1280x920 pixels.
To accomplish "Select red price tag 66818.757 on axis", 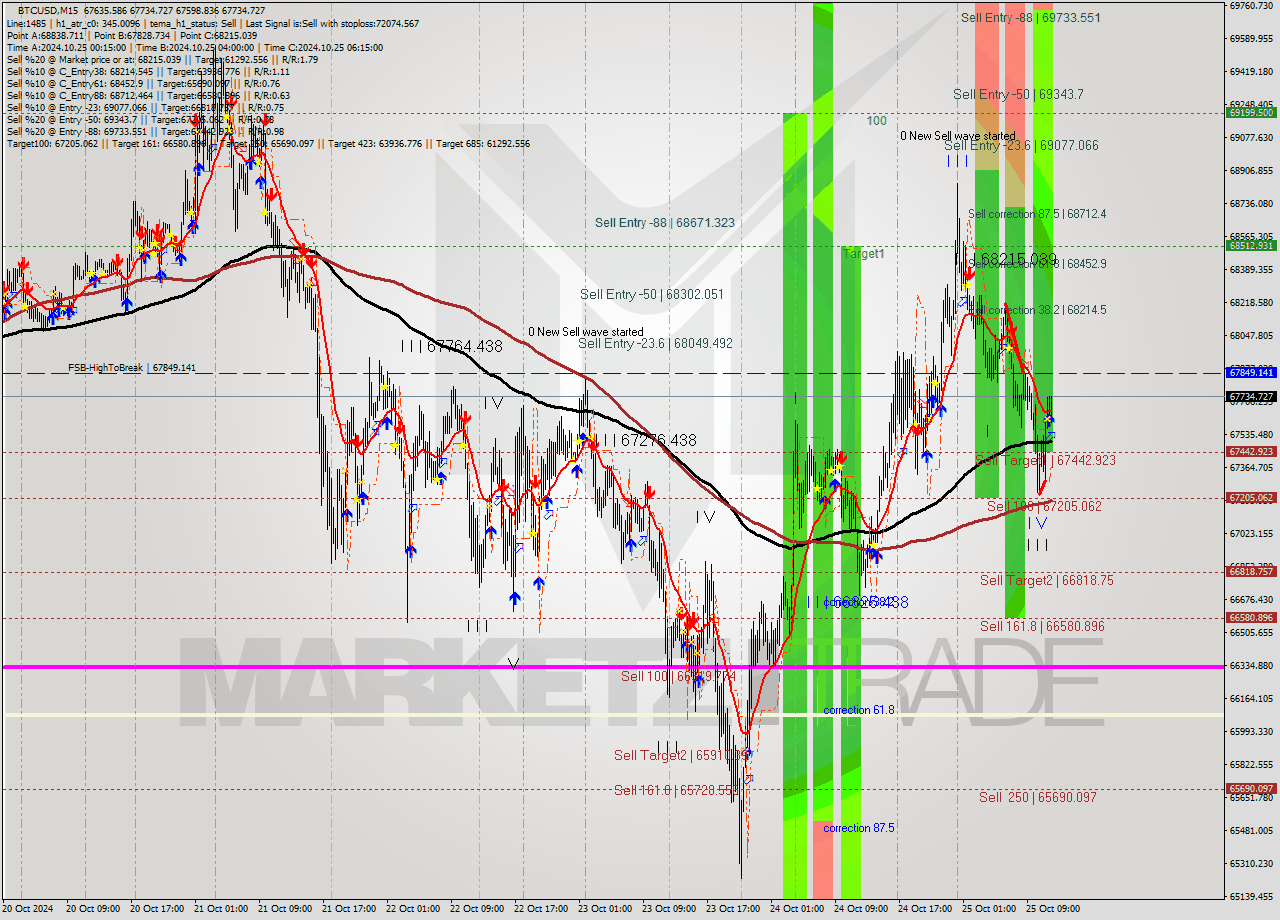I will (x=1250, y=572).
